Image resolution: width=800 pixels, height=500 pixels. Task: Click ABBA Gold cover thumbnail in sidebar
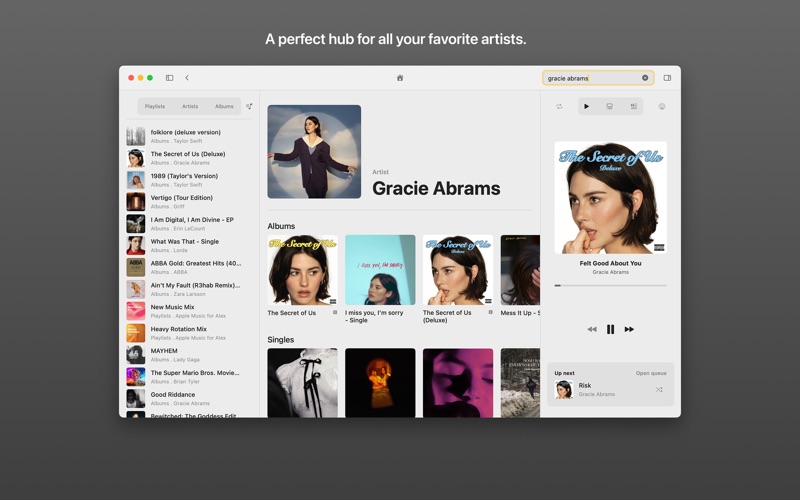(x=136, y=267)
